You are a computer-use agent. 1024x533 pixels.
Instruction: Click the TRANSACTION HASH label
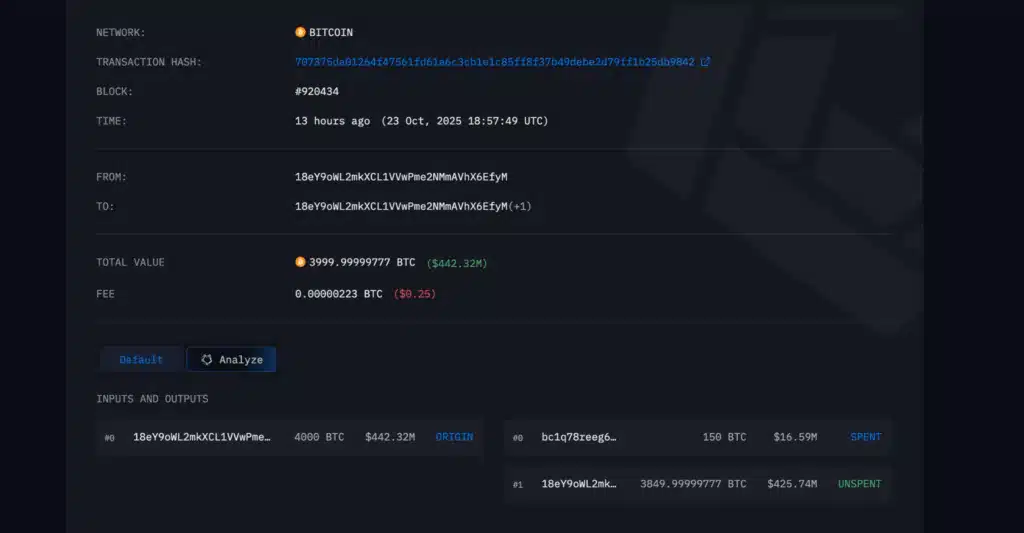[149, 62]
